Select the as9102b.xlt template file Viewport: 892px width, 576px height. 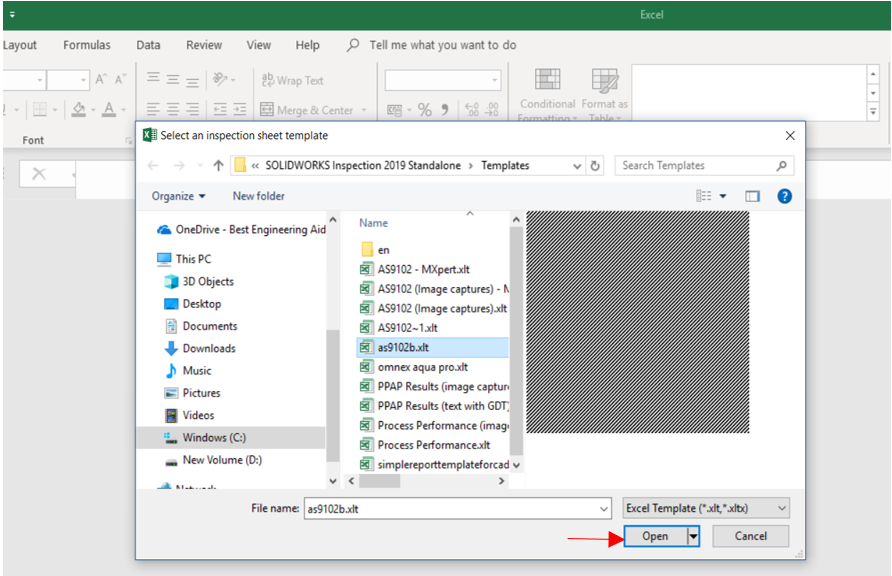coord(432,347)
